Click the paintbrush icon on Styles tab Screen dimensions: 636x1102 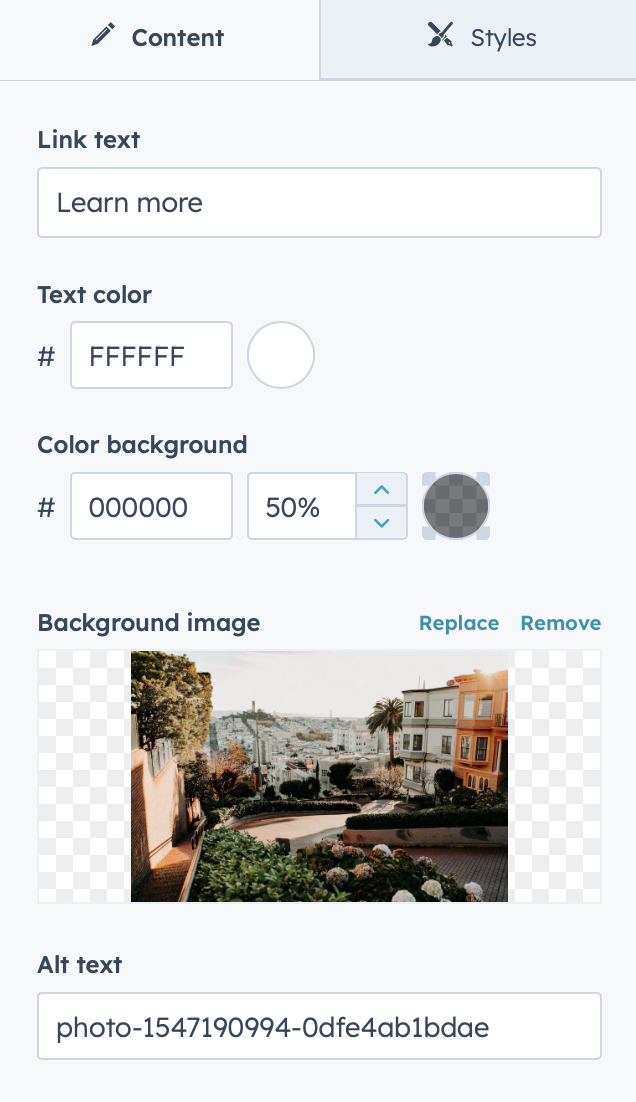click(x=441, y=35)
